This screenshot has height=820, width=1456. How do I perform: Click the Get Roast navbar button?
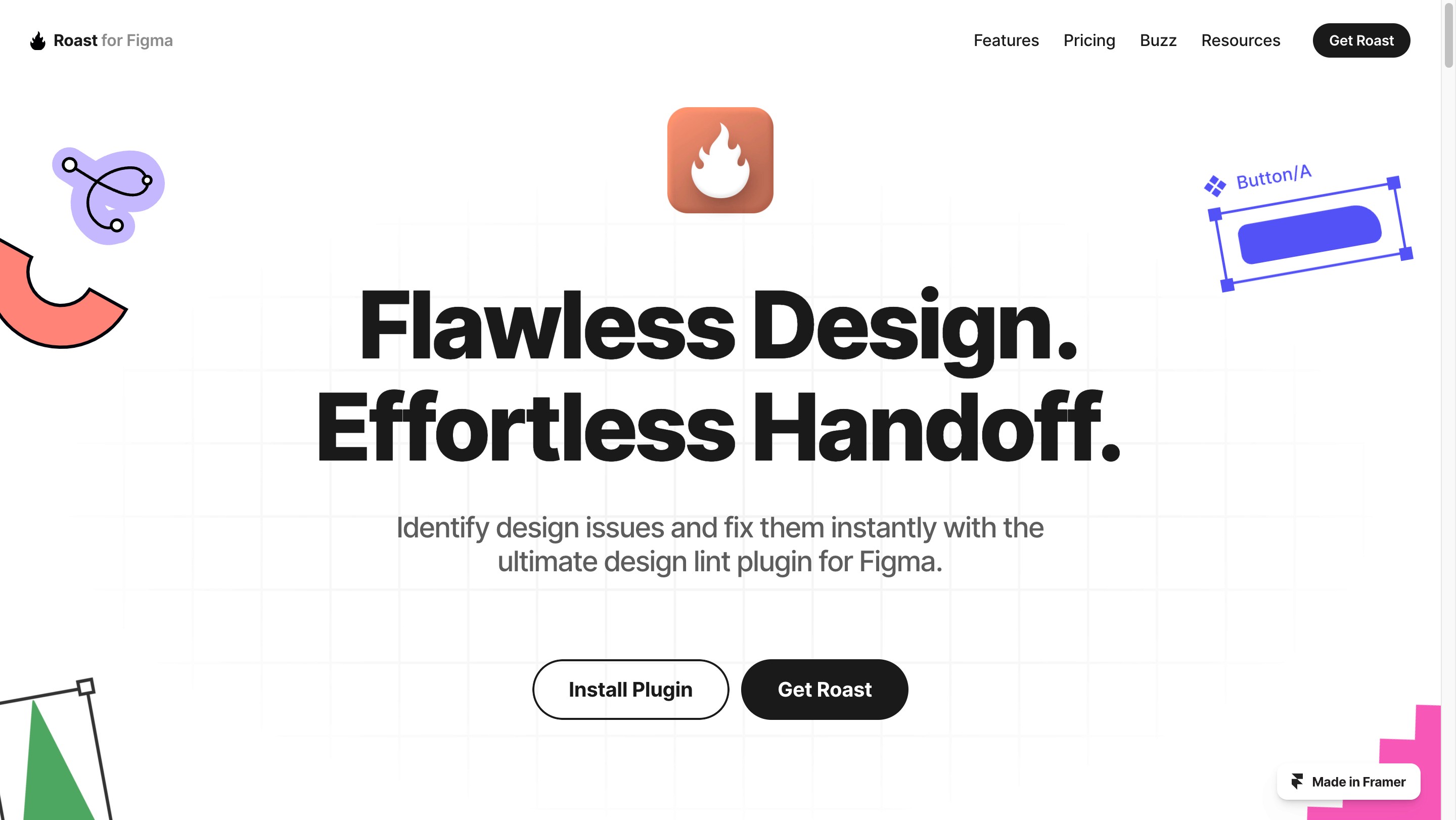pyautogui.click(x=1361, y=40)
